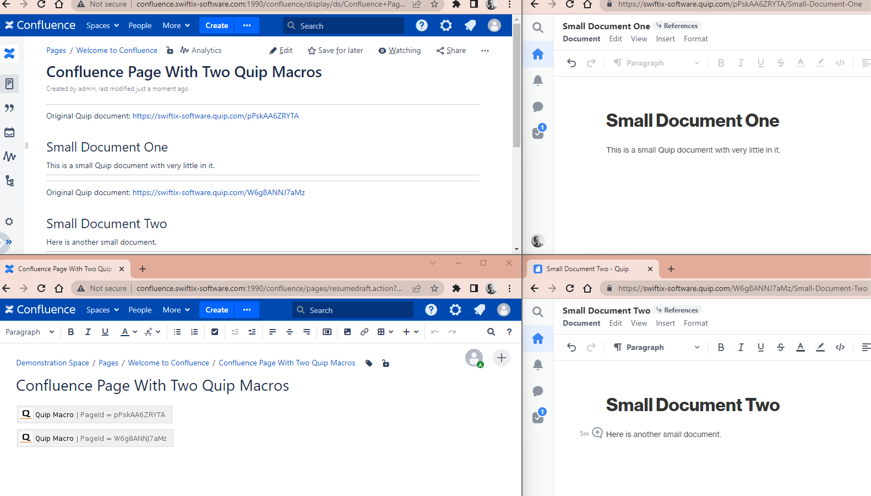The image size is (871, 496).
Task: Toggle underline in Small Document Two Quip toolbar
Action: coord(760,347)
